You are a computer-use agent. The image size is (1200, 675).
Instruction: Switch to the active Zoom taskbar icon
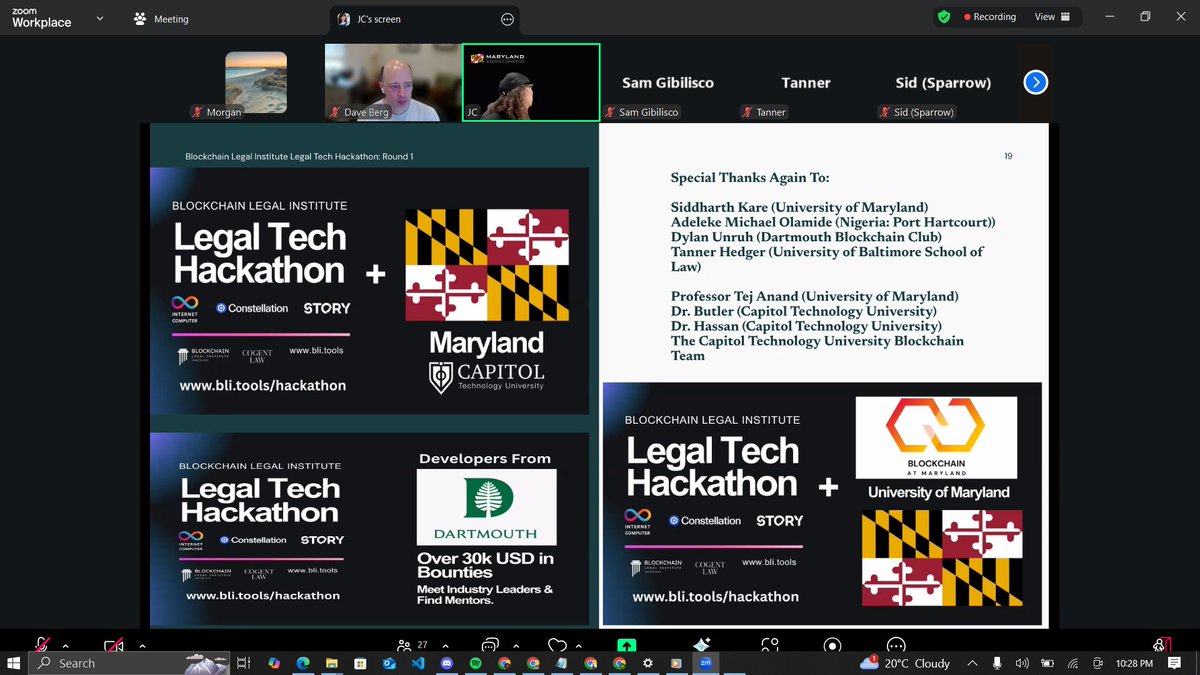706,663
